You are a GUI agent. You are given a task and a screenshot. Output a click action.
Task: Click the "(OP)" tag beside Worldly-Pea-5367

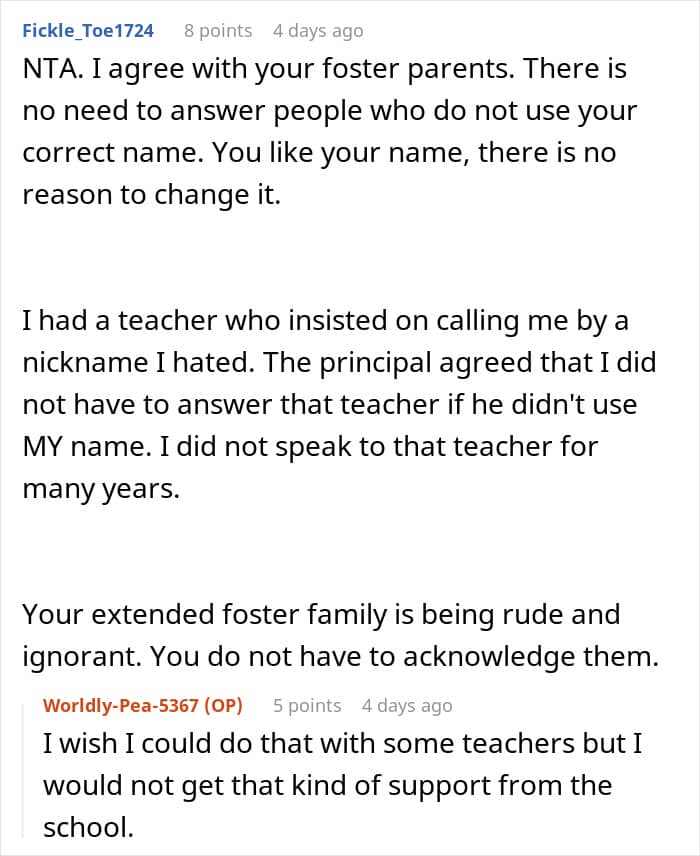click(x=221, y=706)
